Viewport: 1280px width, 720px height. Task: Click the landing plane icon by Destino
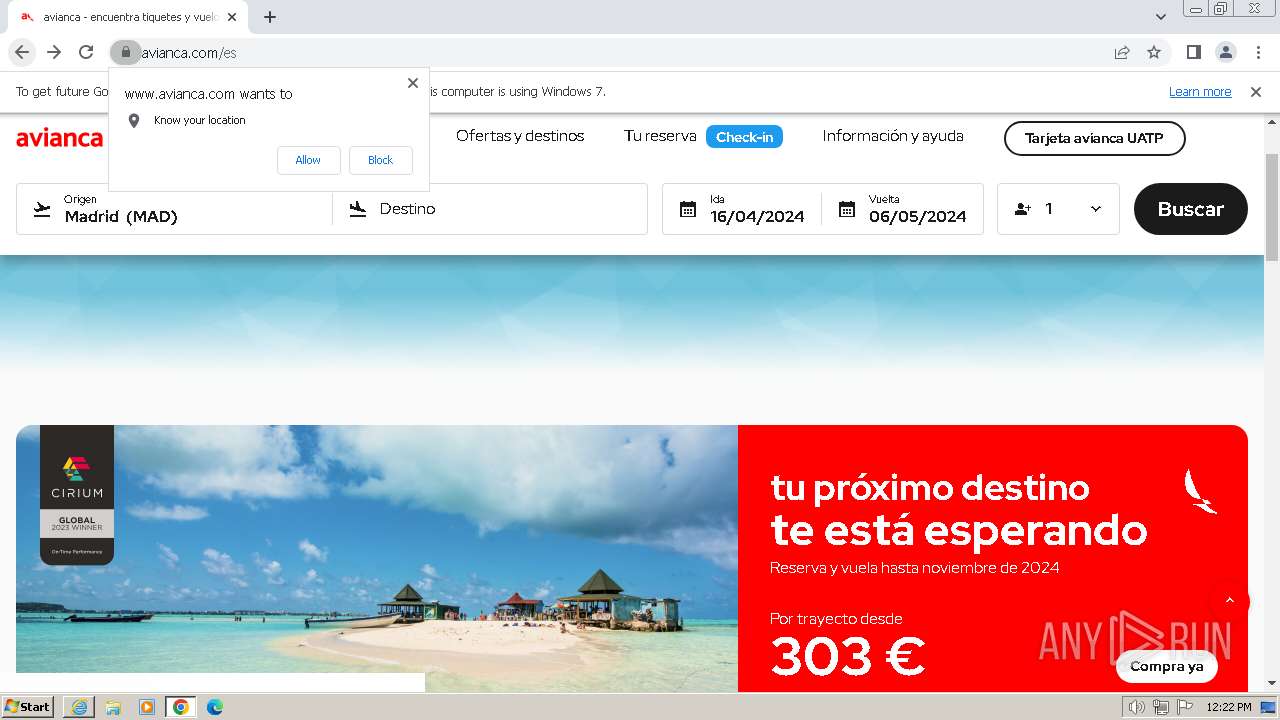pyautogui.click(x=357, y=209)
